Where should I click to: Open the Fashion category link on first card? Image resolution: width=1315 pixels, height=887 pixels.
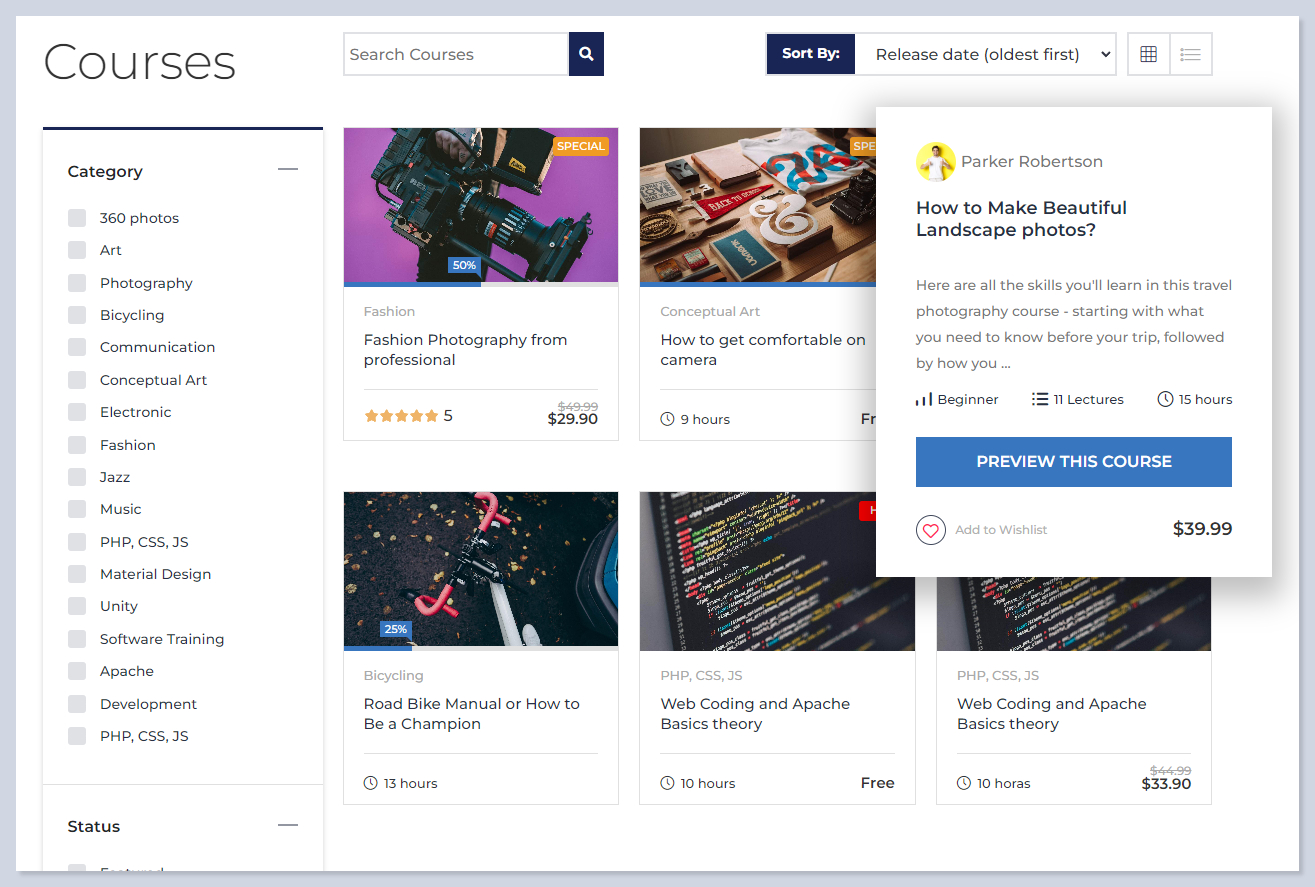389,311
